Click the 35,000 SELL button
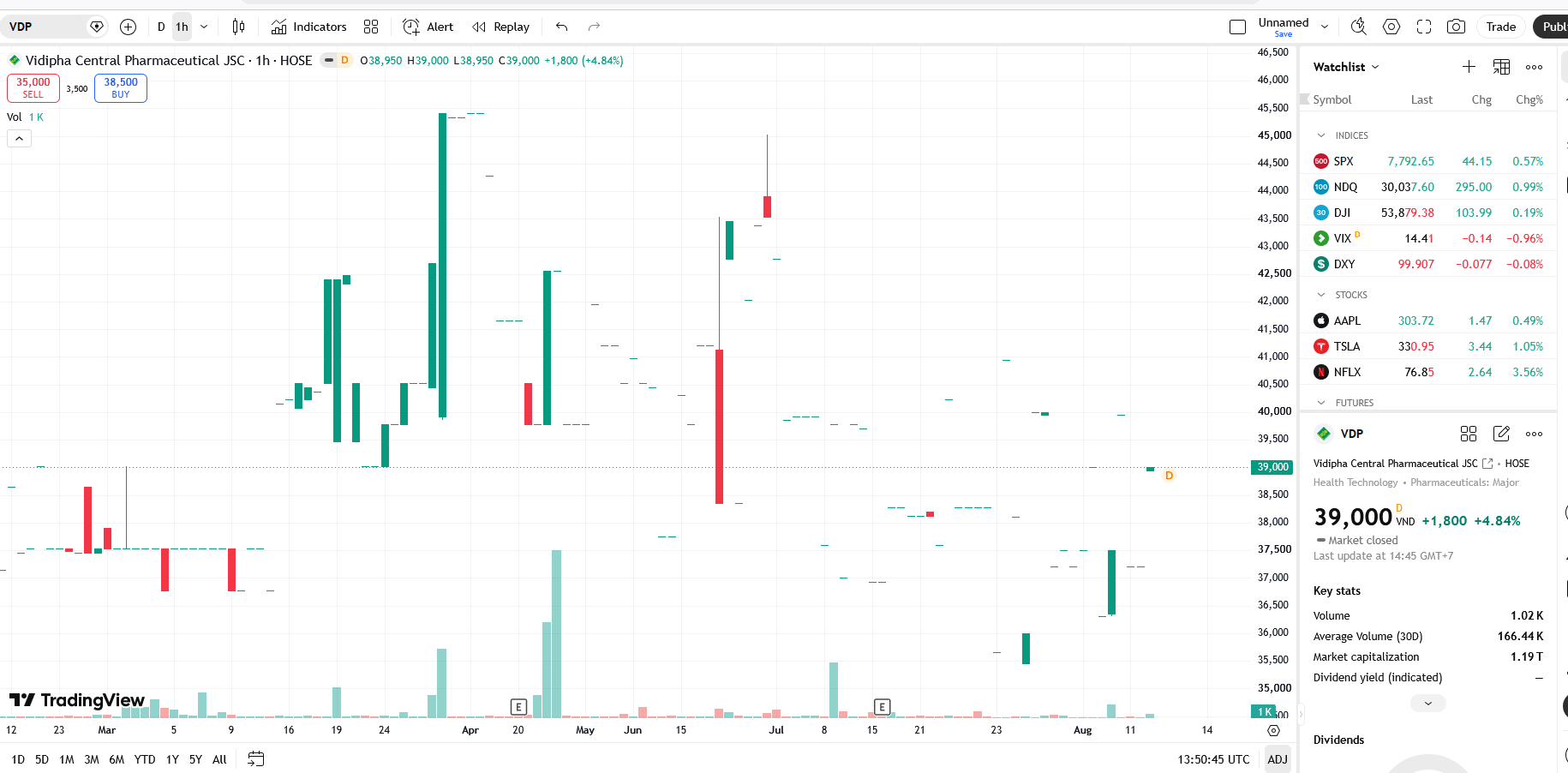The height and width of the screenshot is (773, 1568). pyautogui.click(x=33, y=88)
